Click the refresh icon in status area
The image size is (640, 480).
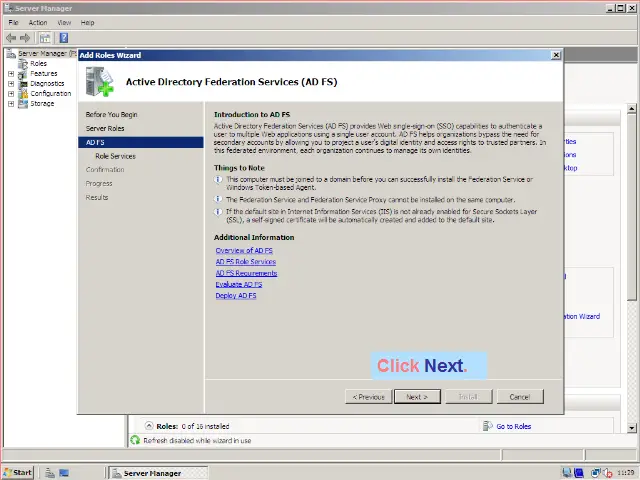135,440
